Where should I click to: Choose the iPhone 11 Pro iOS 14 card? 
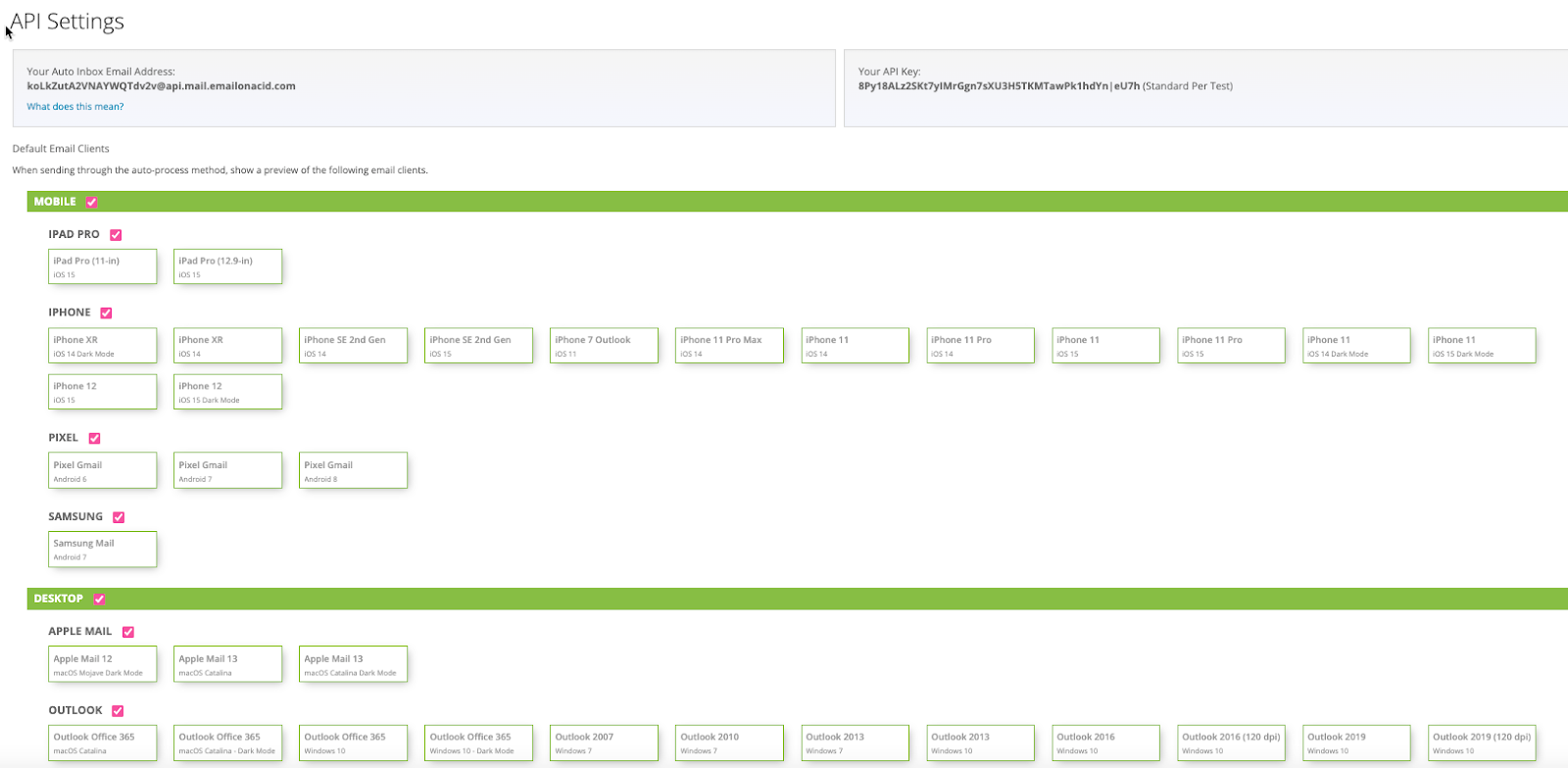tap(981, 346)
